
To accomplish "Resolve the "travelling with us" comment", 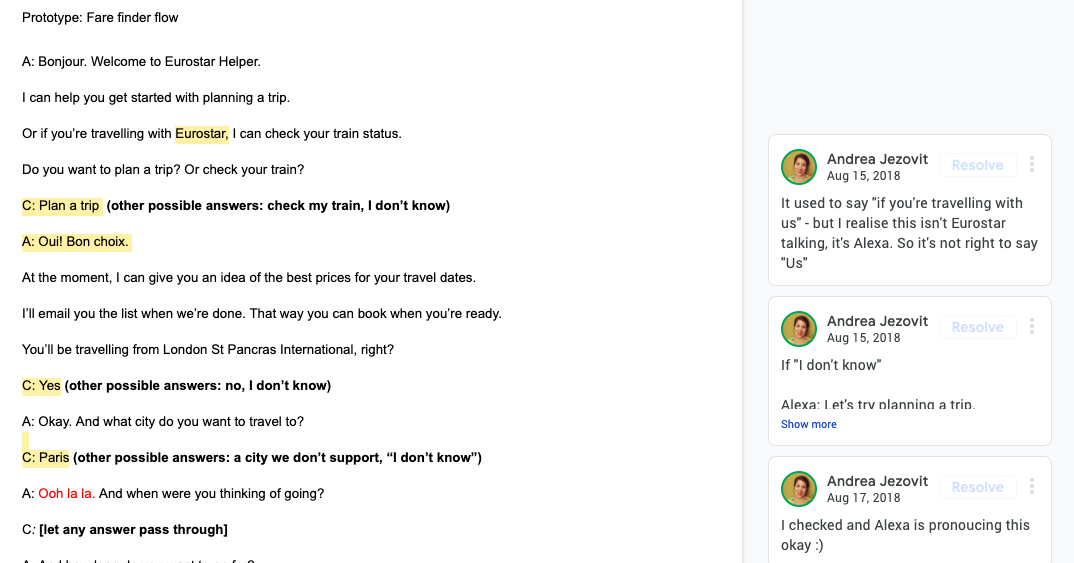I will [977, 165].
